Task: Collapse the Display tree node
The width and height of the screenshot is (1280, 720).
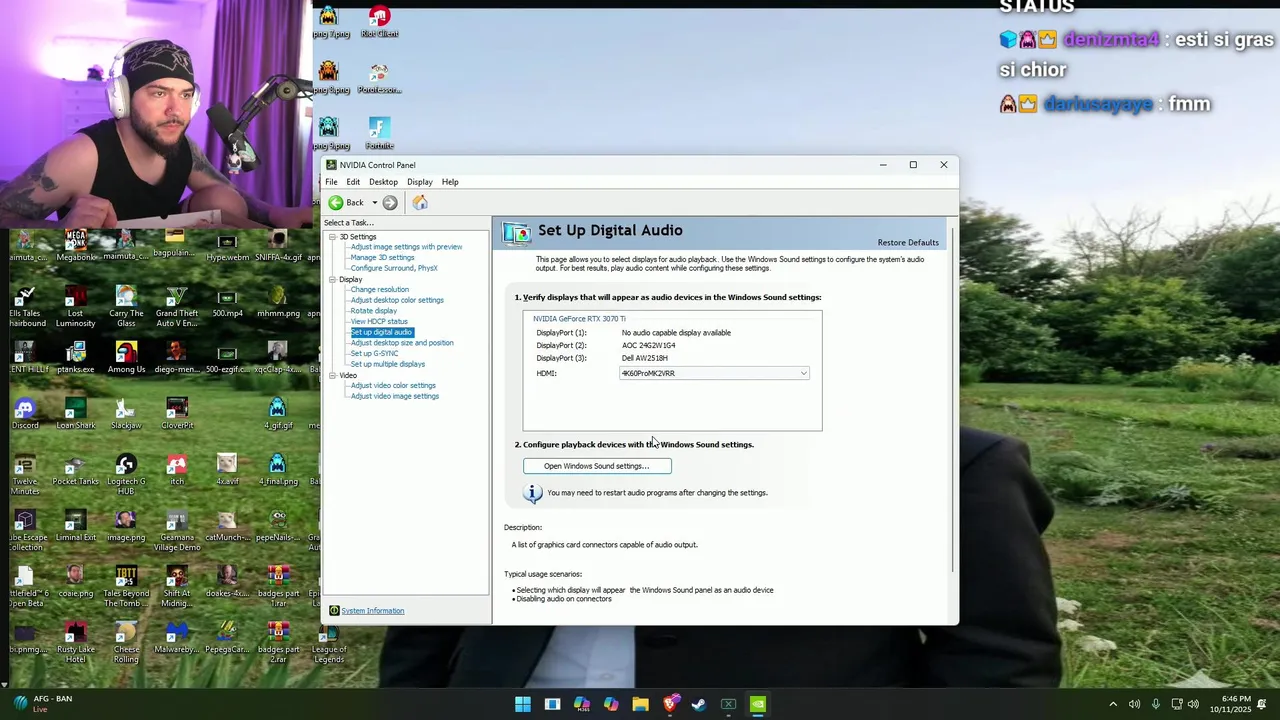Action: pyautogui.click(x=333, y=279)
